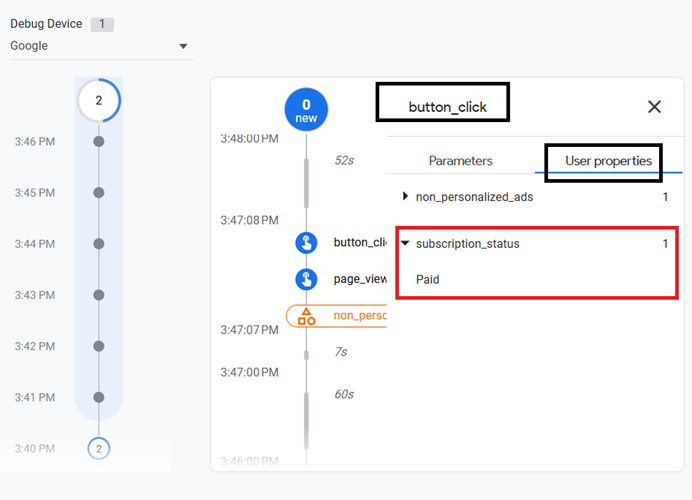
Task: Click the 'Paid' subscription value
Action: pos(428,279)
